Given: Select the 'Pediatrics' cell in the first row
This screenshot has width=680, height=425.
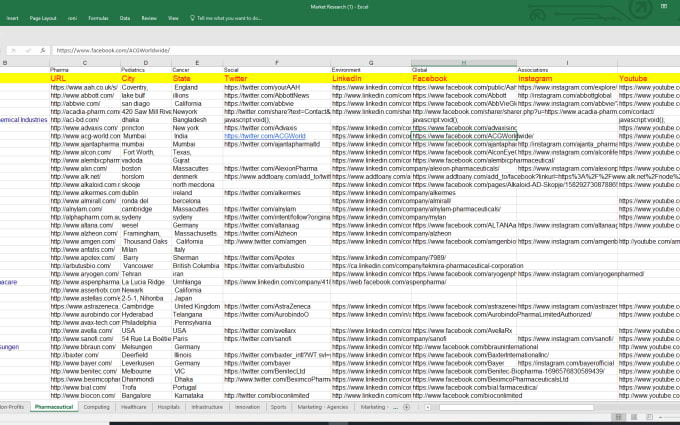Looking at the screenshot, I should 146,70.
